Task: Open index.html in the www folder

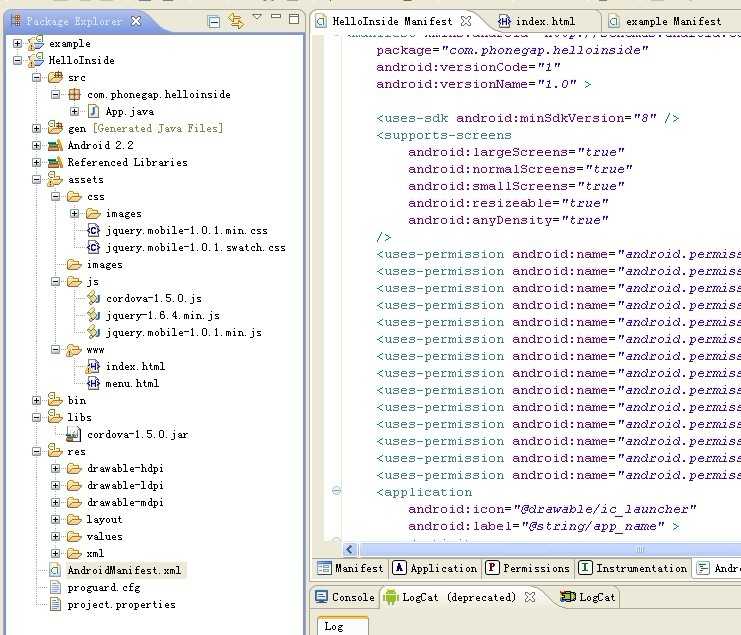Action: coord(135,367)
